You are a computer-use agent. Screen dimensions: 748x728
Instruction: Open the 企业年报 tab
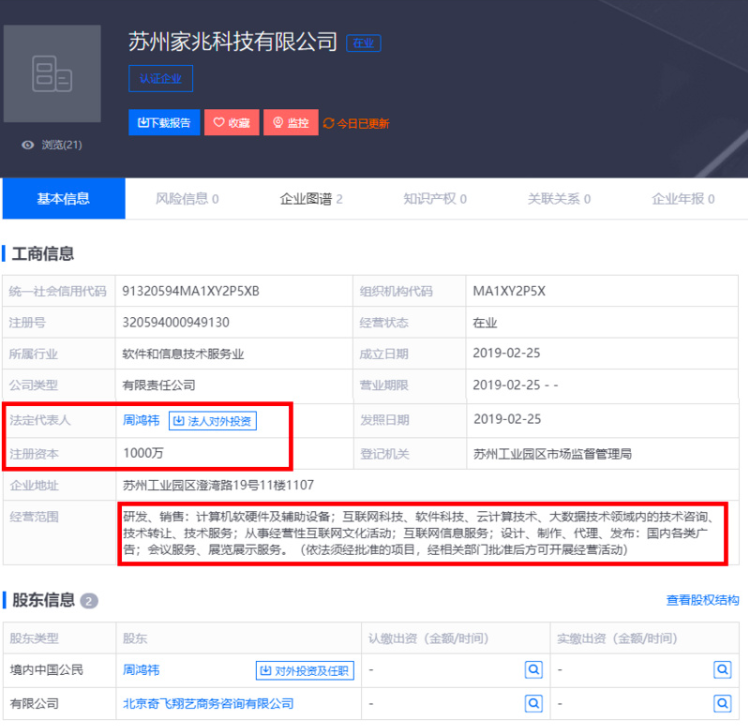click(x=683, y=198)
